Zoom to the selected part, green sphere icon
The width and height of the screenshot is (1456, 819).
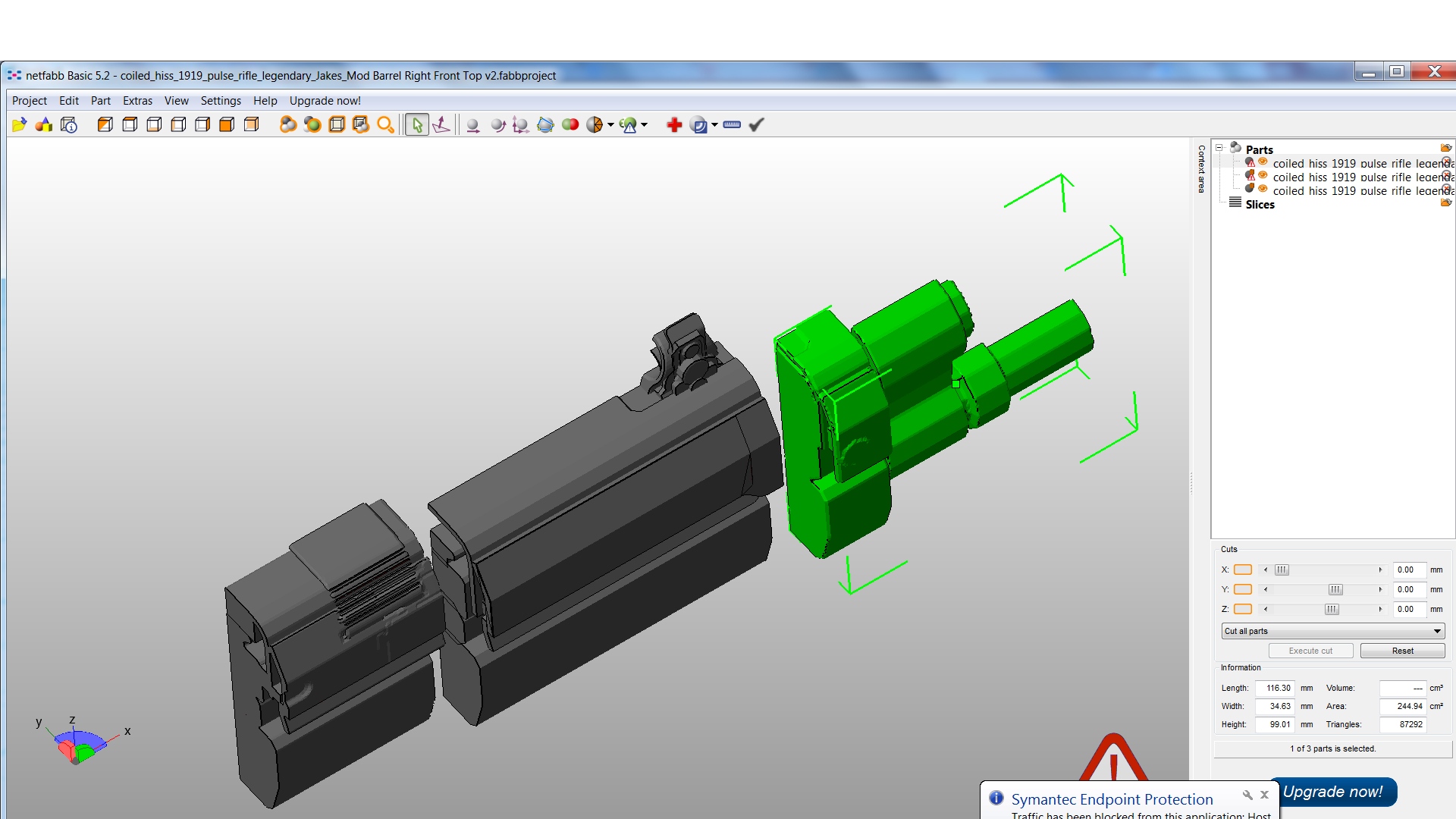(312, 125)
